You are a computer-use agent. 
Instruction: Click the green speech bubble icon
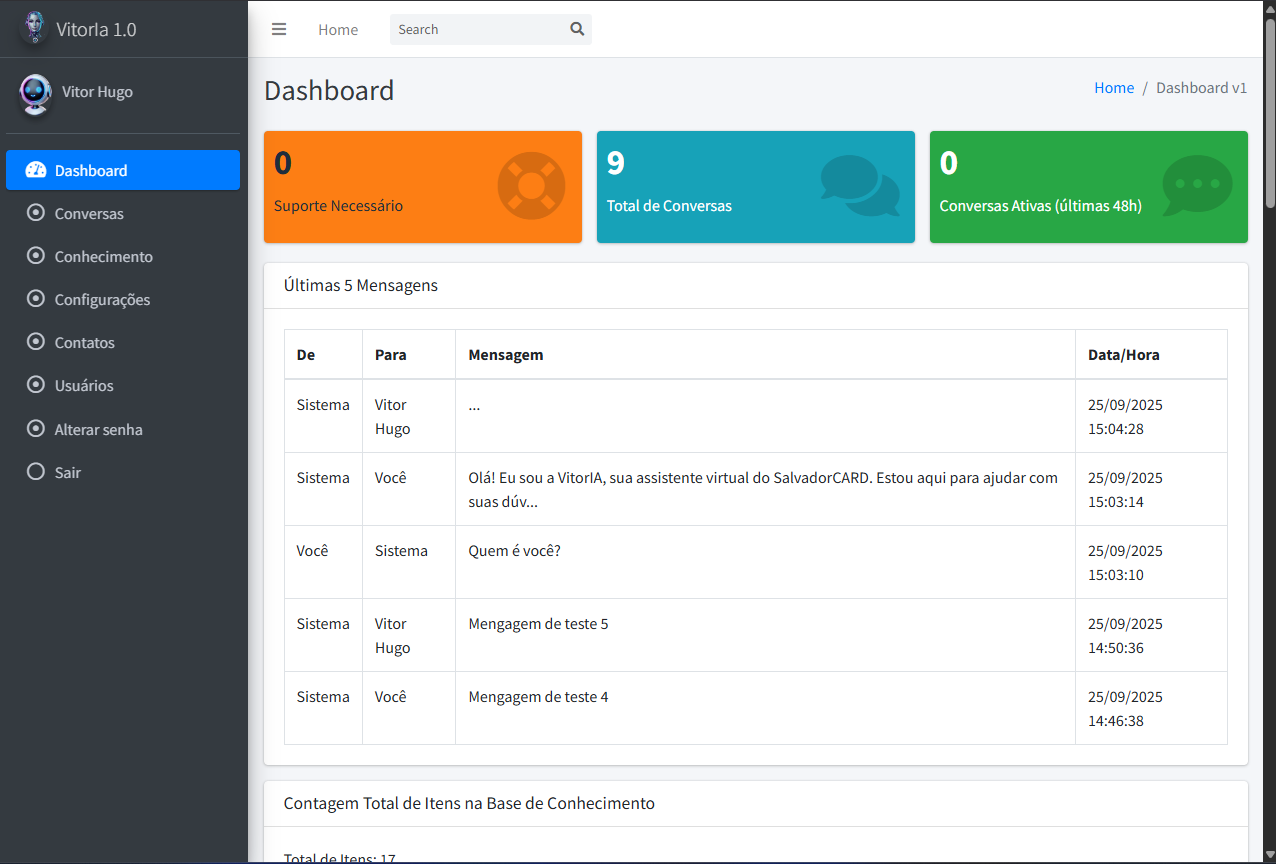click(x=1196, y=186)
